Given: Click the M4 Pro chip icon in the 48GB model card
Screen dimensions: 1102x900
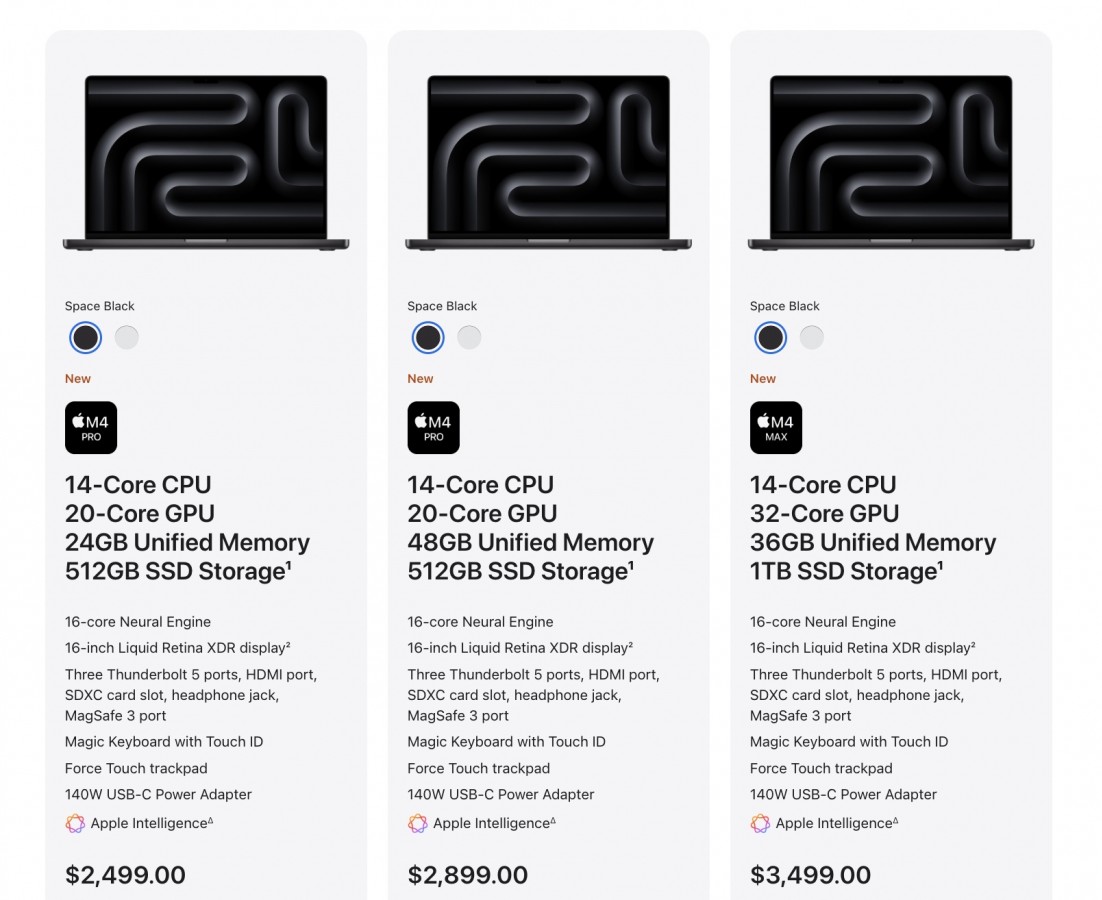Looking at the screenshot, I should [x=433, y=428].
